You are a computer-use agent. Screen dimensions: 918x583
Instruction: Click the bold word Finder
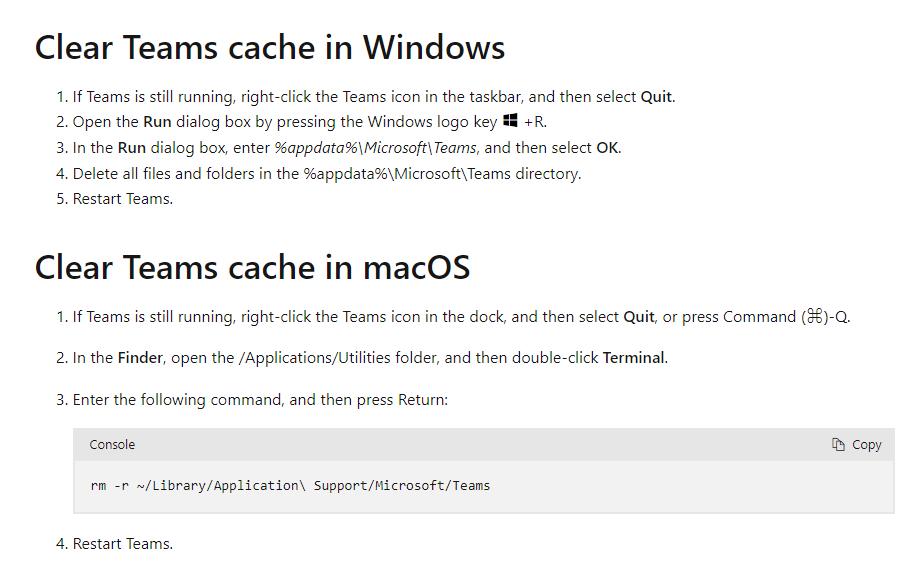click(x=140, y=358)
